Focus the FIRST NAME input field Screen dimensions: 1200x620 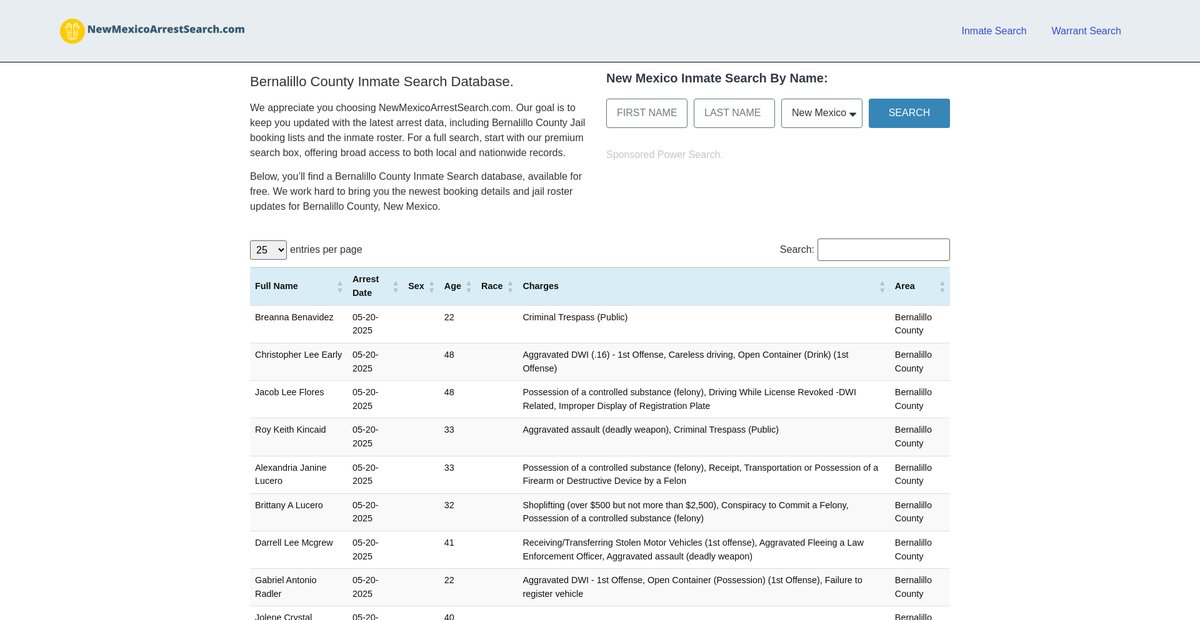click(646, 113)
